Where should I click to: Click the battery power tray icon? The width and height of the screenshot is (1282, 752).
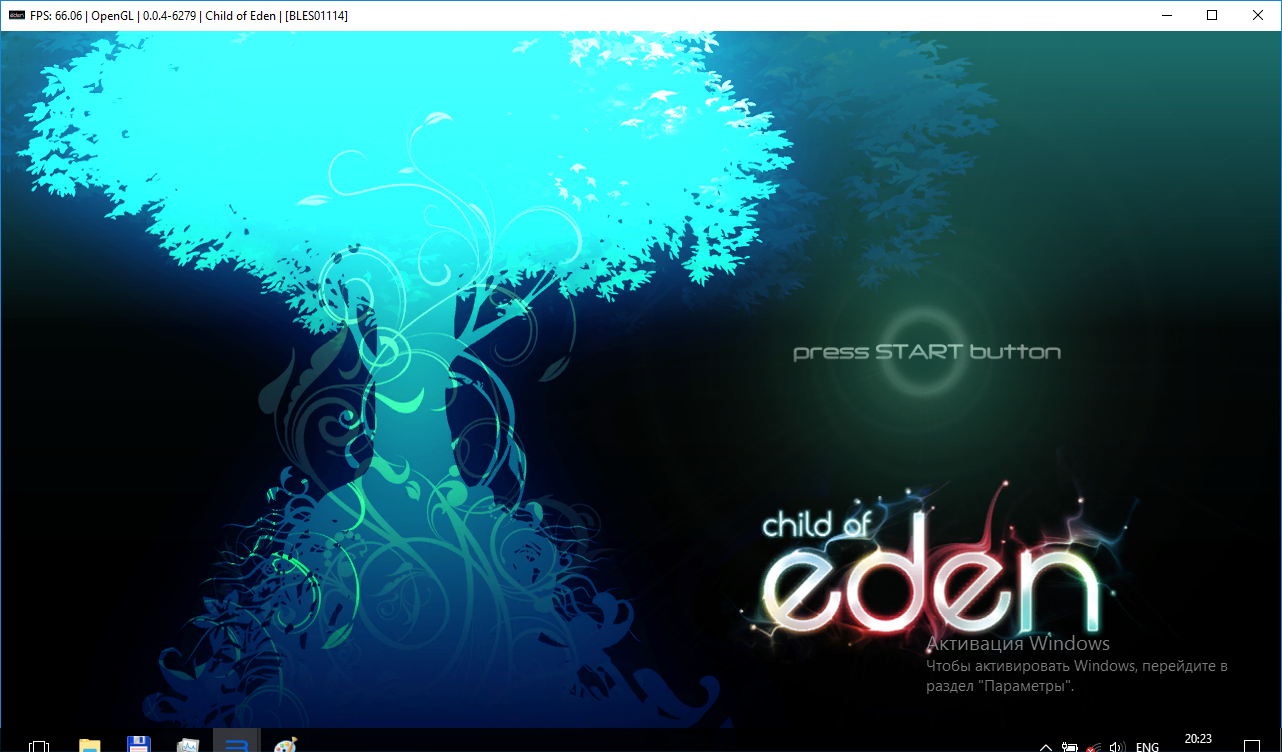coord(1070,746)
